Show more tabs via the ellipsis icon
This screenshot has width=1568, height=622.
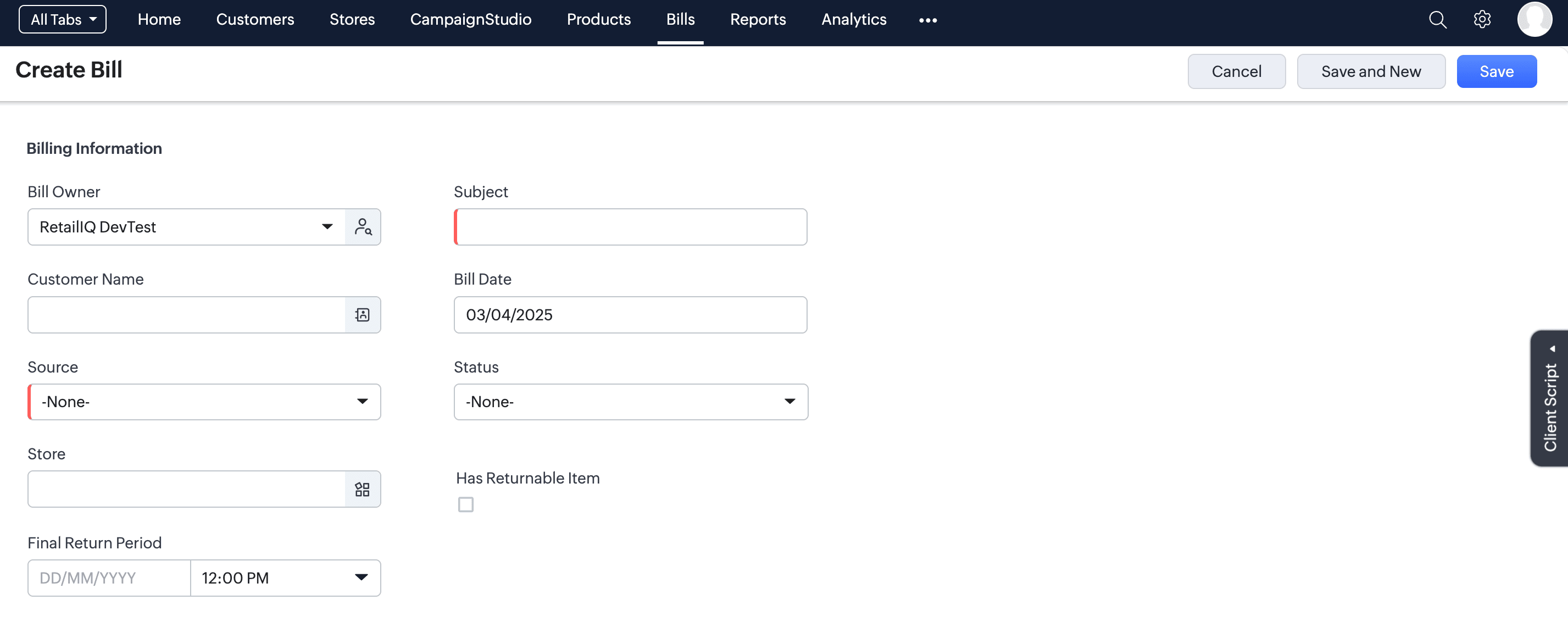pyautogui.click(x=927, y=20)
